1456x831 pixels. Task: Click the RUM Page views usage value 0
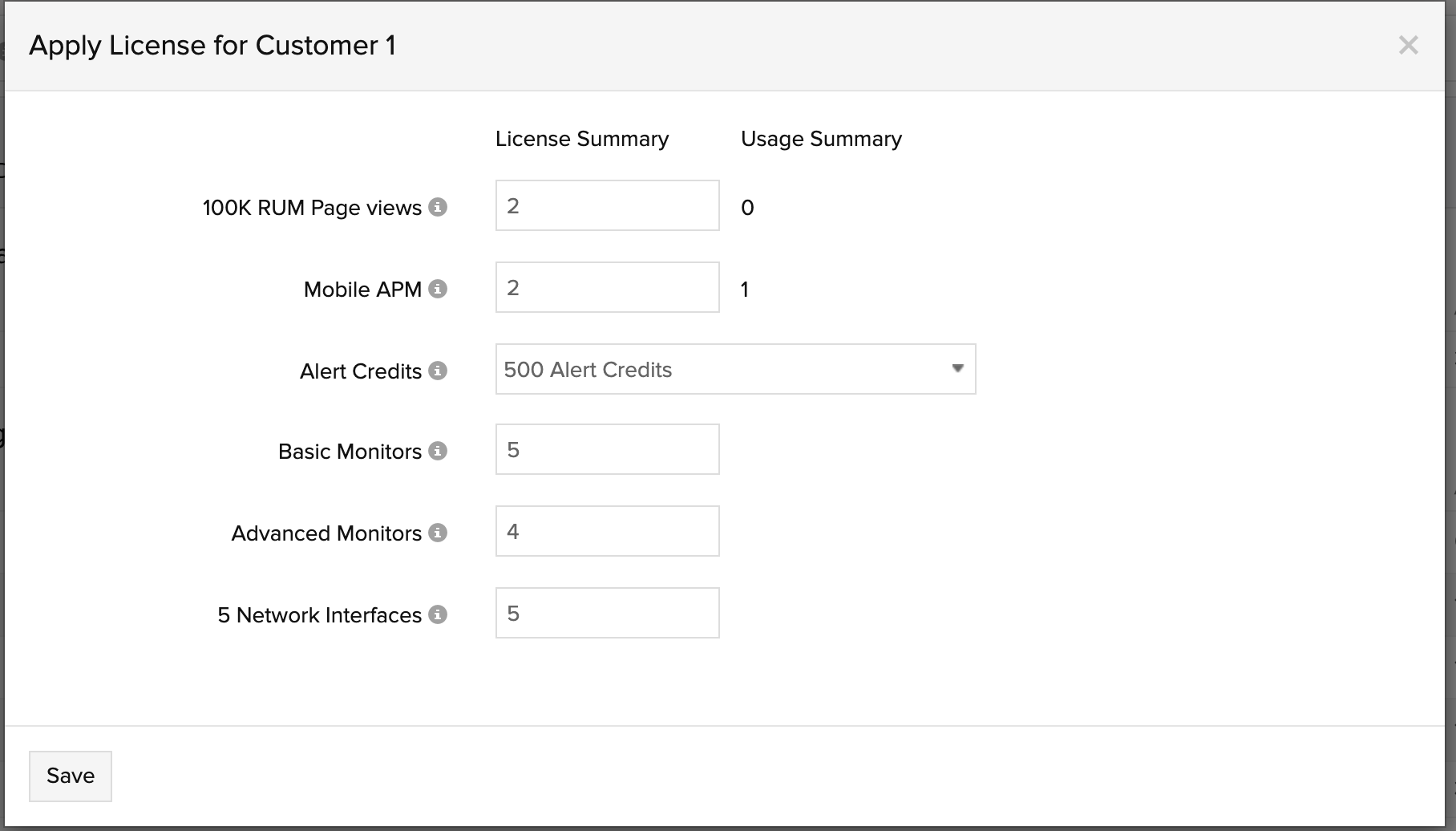tap(747, 209)
